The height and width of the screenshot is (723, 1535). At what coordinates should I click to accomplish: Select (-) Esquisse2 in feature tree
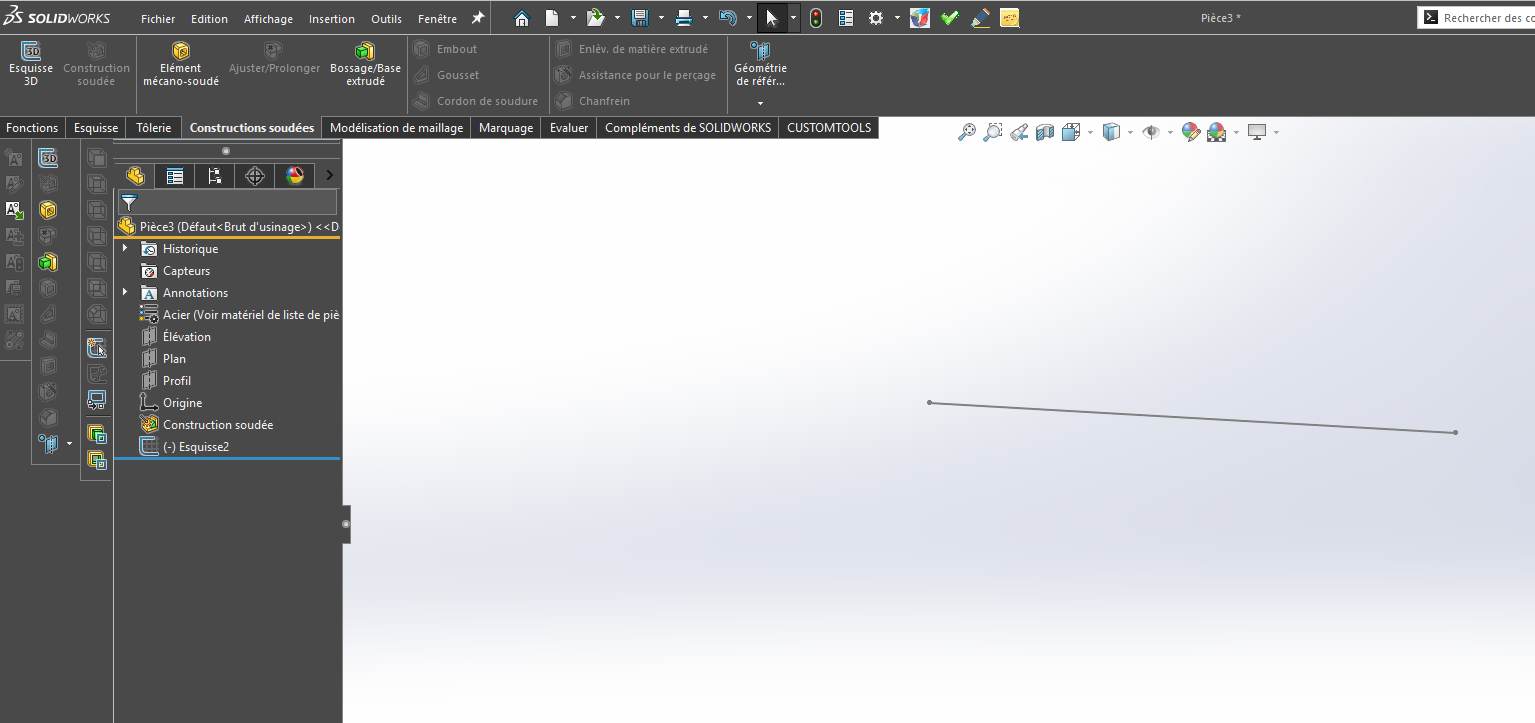195,447
